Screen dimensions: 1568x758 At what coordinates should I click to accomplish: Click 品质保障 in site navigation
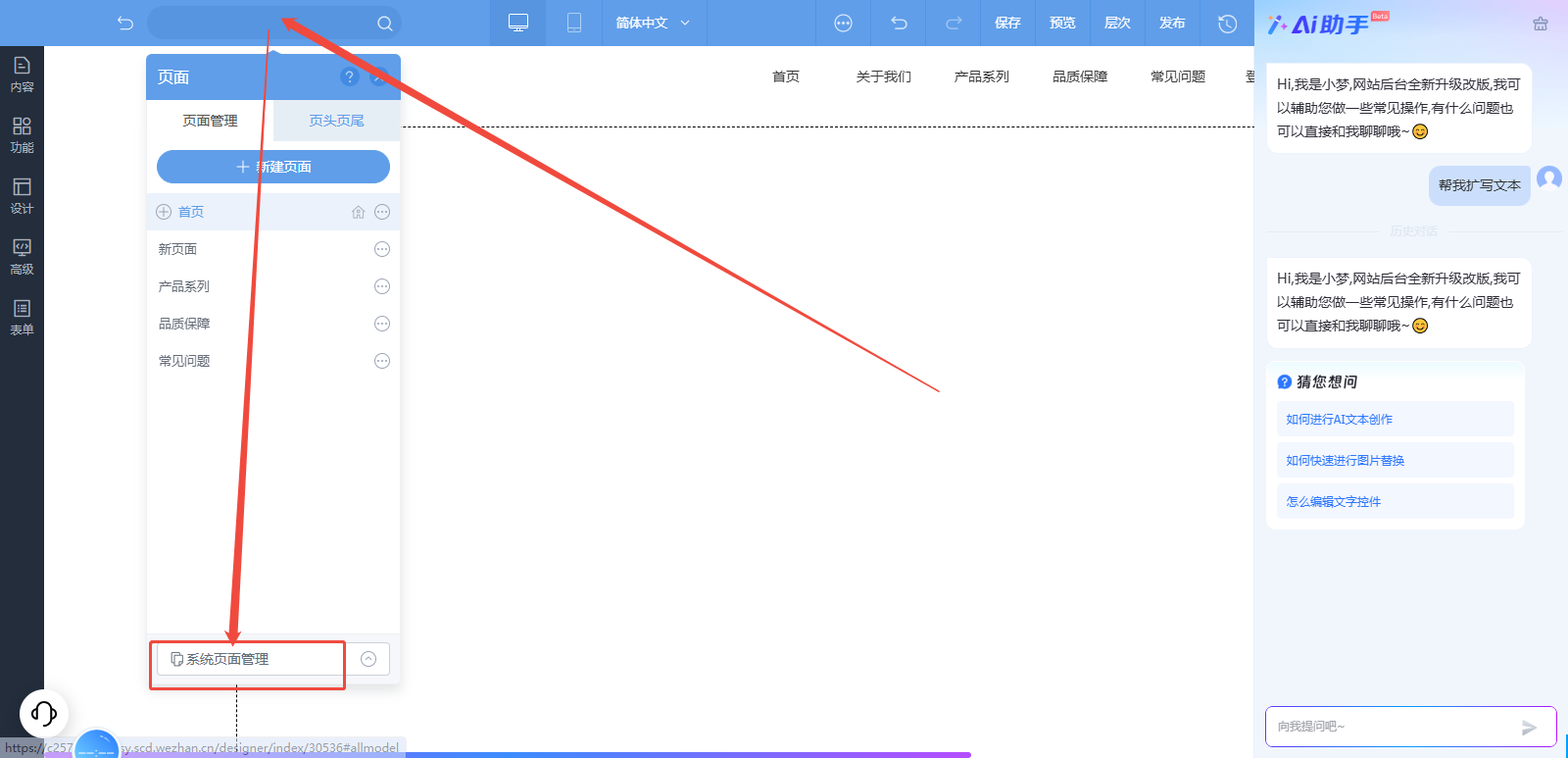[1080, 76]
